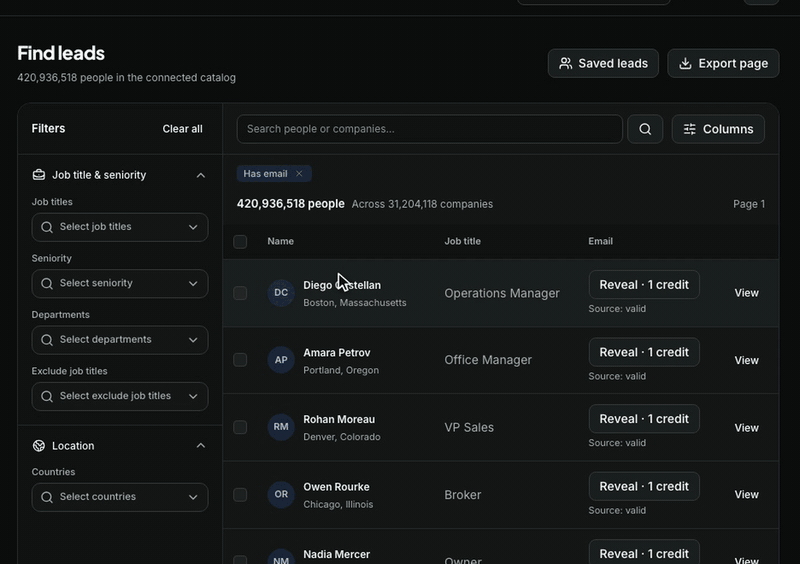Screen dimensions: 800x564
Task: View Diego Castellan's profile
Action: tap(746, 293)
